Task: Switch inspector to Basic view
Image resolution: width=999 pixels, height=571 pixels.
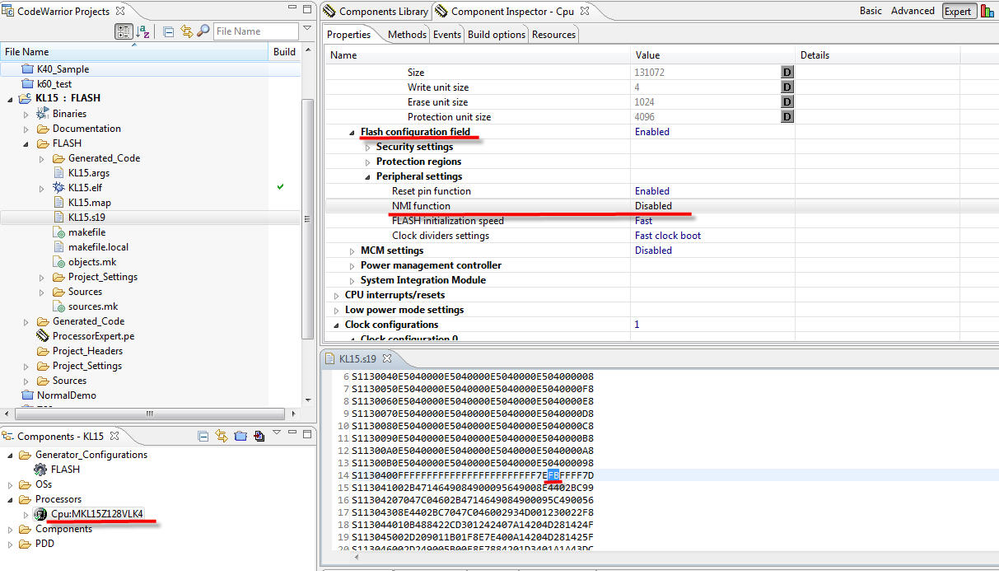Action: 870,11
